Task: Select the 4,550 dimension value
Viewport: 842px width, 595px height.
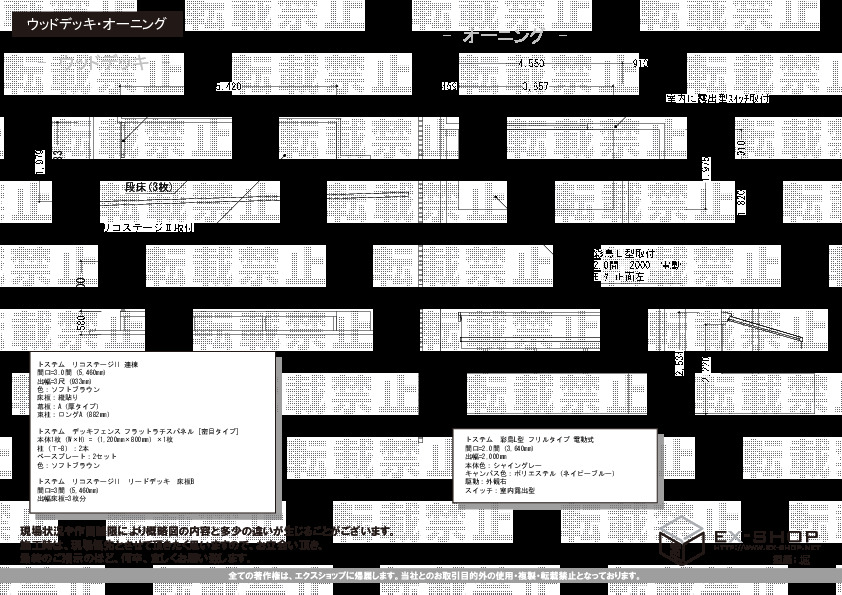Action: [x=532, y=63]
